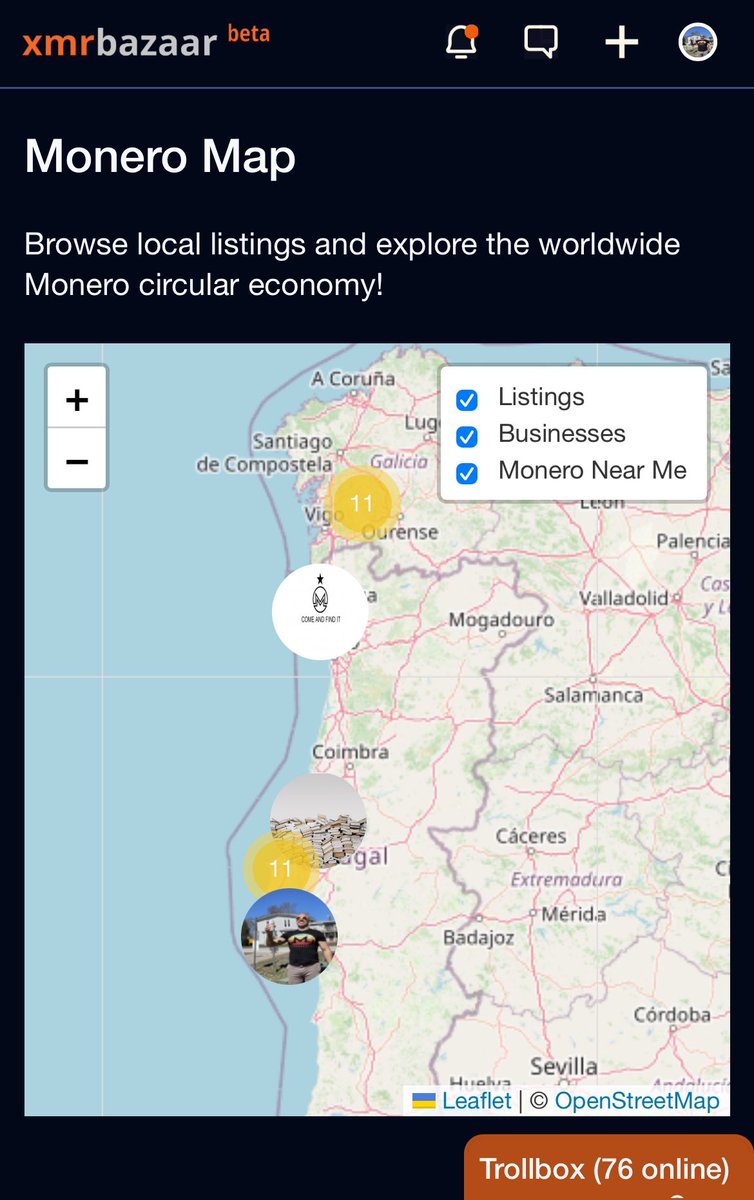The height and width of the screenshot is (1200, 754).
Task: Open the OpenStreetMap attribution link
Action: pos(637,1101)
